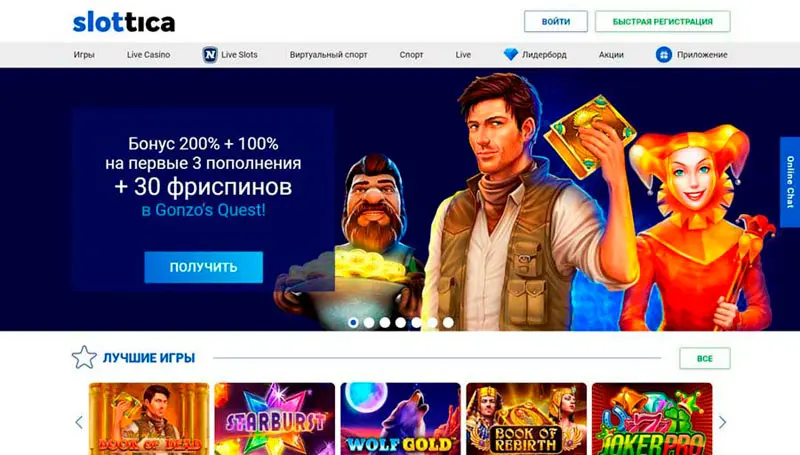
Task: Click the Novomatic Live Slots icon
Action: [x=210, y=55]
